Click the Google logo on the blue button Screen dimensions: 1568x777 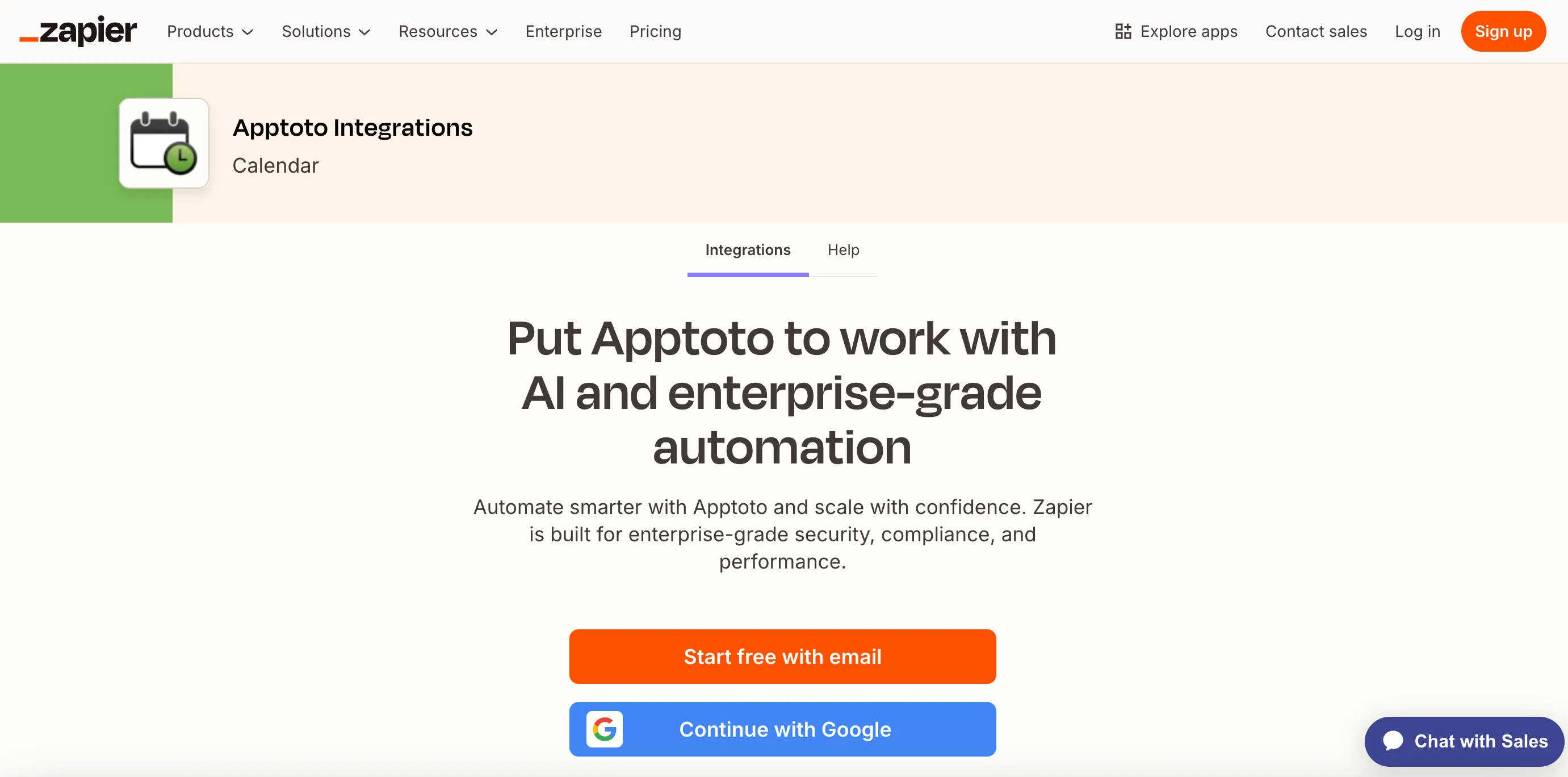click(x=605, y=729)
